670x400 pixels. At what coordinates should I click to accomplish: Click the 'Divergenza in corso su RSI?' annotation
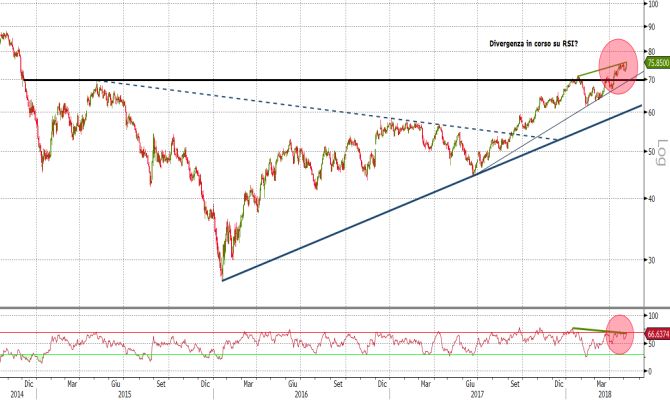click(x=534, y=44)
